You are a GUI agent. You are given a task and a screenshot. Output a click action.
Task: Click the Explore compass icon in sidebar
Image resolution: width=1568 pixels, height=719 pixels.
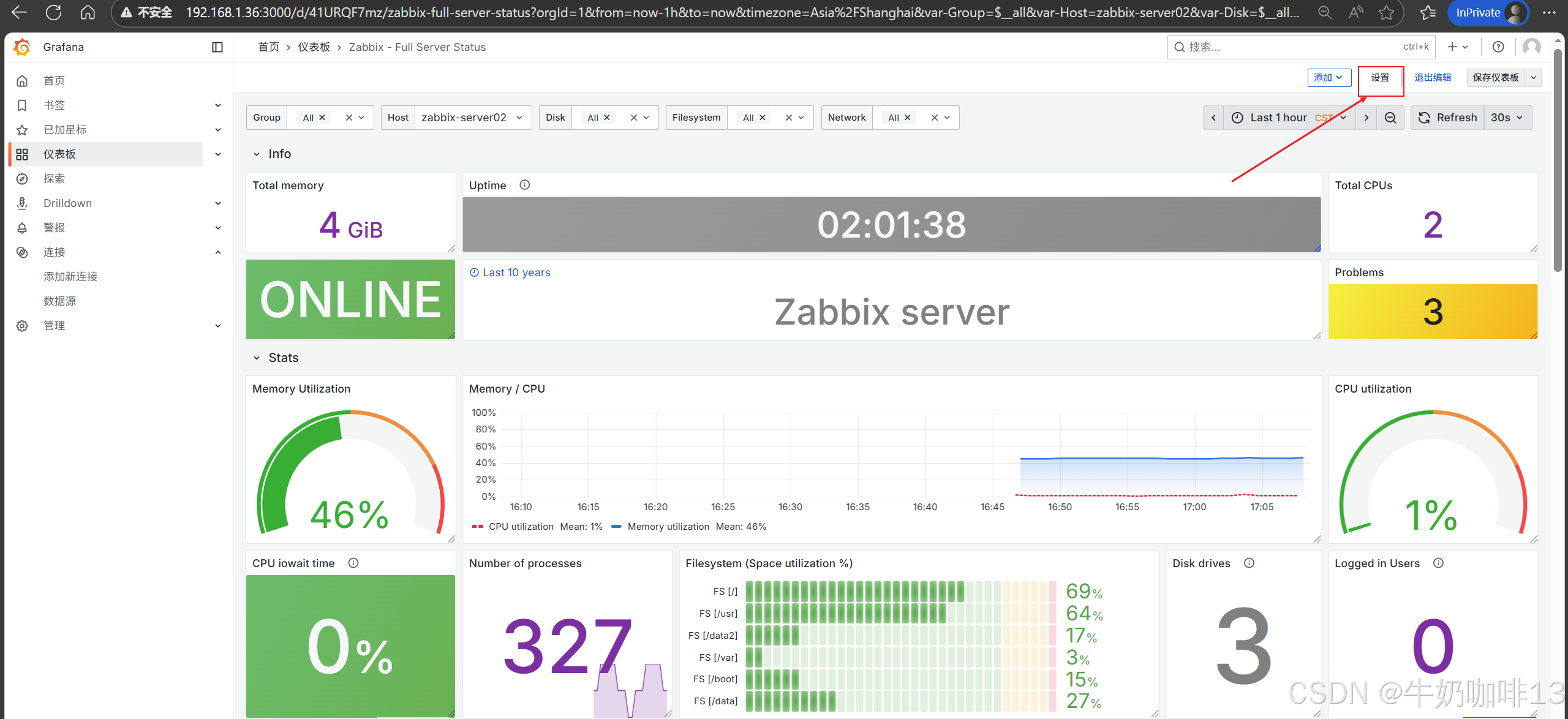22,179
